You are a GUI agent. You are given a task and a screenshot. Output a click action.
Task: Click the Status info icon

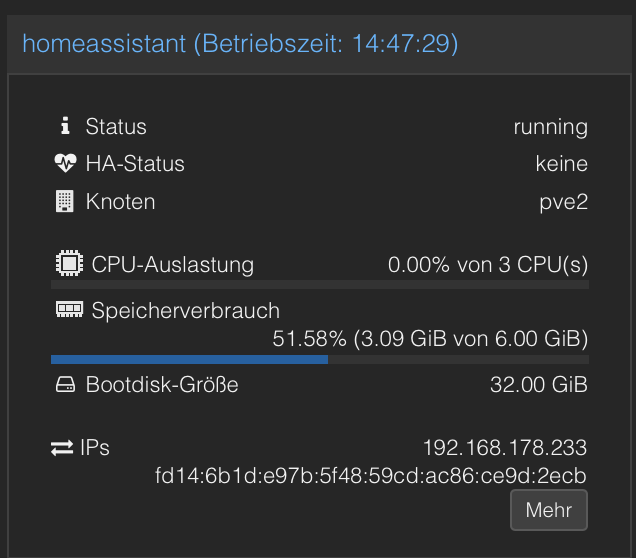pos(65,126)
